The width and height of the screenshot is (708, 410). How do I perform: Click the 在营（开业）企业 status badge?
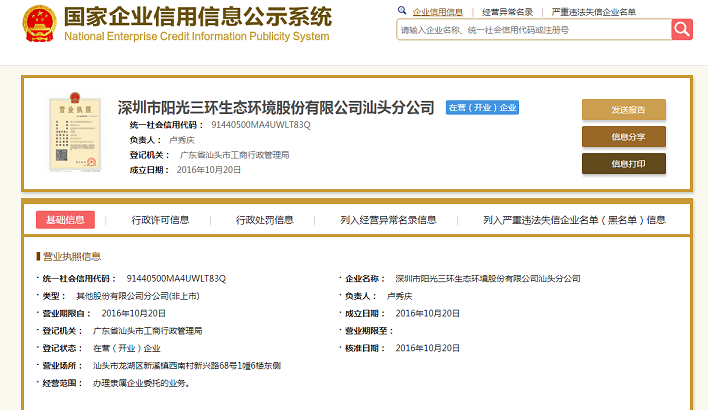(483, 108)
